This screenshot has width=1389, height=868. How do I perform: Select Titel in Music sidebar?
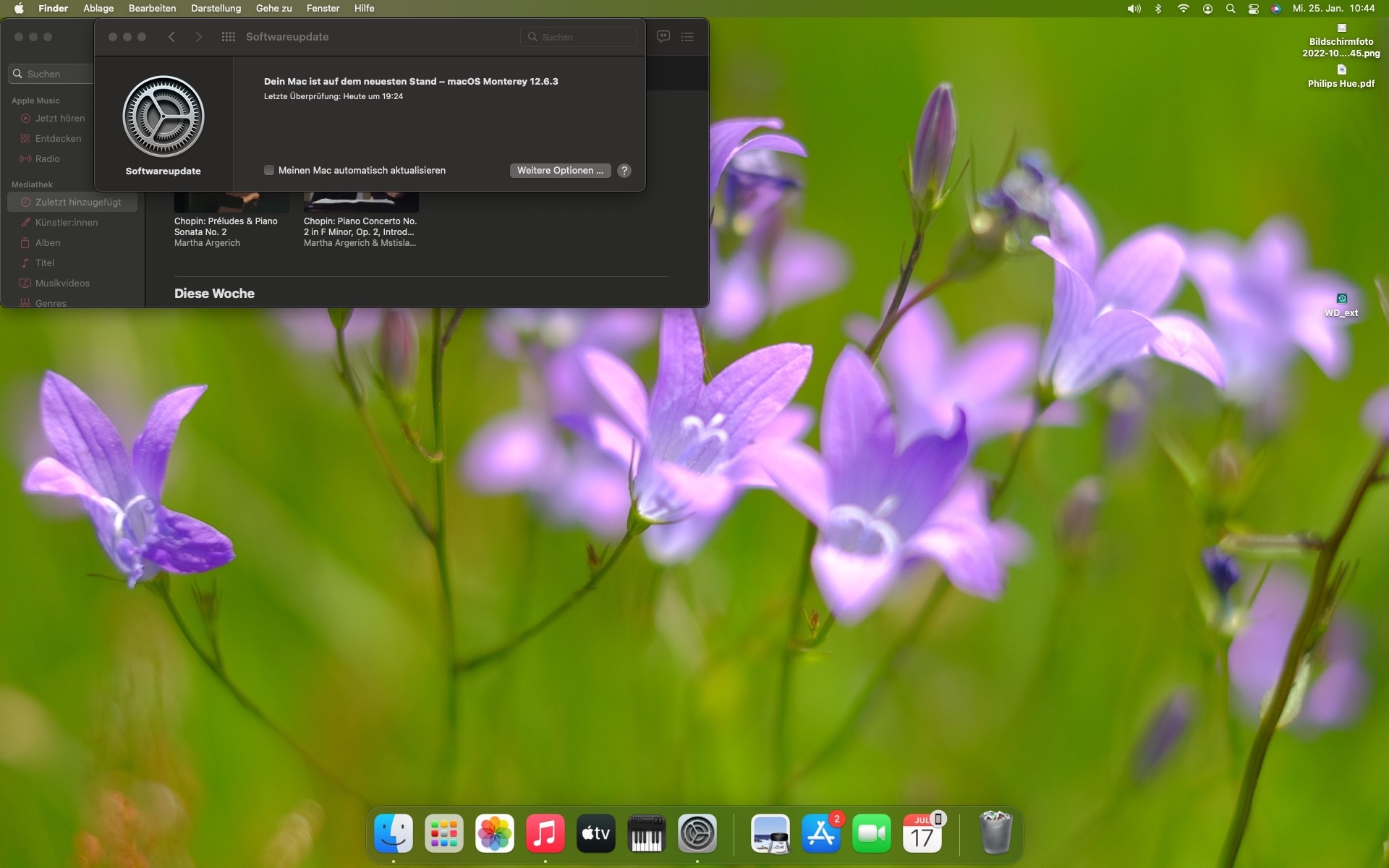(x=45, y=263)
